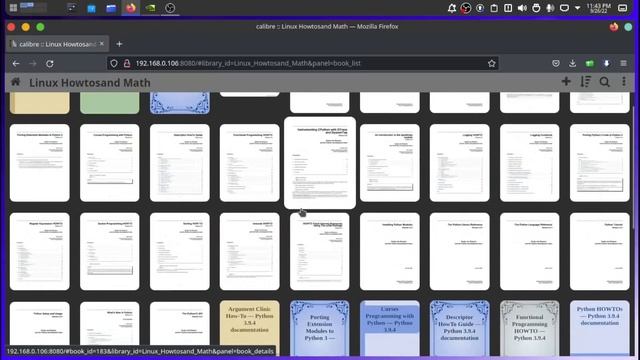
Task: Open the Socket Programming HOWTO cover
Action: pyautogui.click(x=109, y=251)
